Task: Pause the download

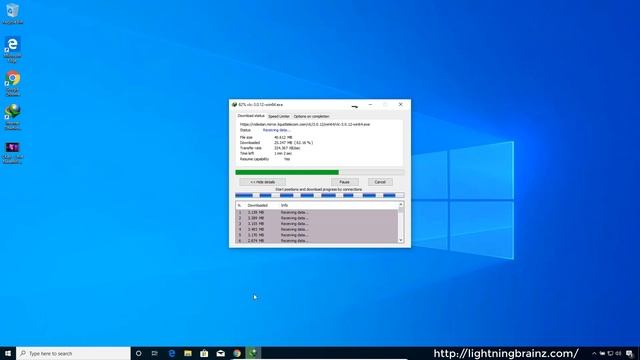Action: [x=344, y=182]
